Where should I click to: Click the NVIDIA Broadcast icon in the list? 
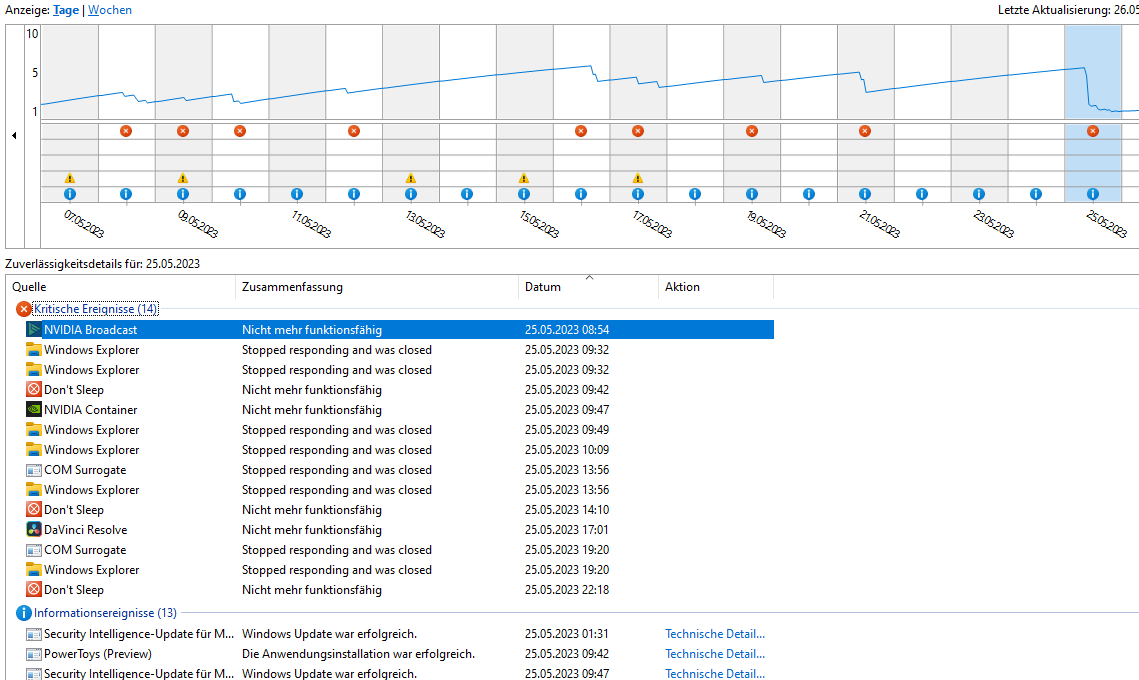click(33, 329)
